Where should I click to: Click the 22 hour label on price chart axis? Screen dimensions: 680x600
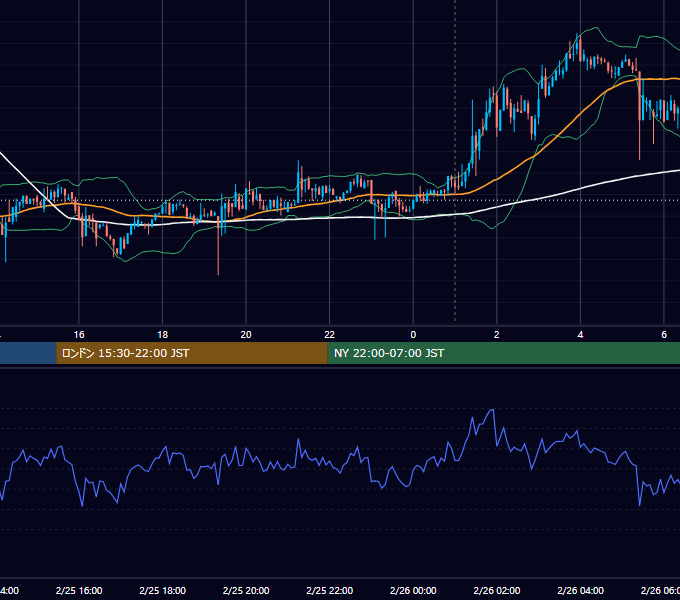(x=330, y=335)
